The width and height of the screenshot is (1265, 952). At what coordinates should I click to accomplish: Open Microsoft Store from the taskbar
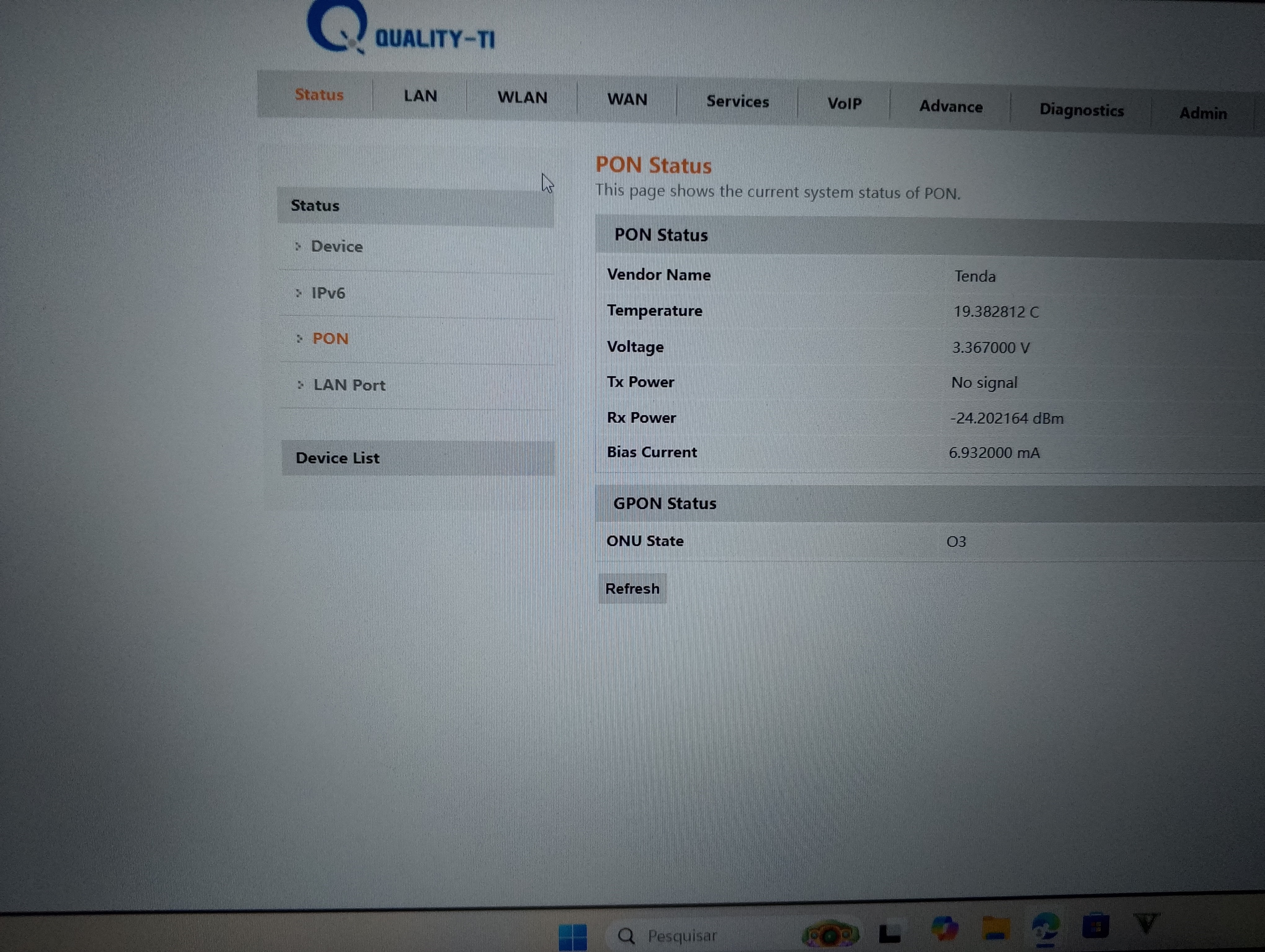[x=1095, y=925]
